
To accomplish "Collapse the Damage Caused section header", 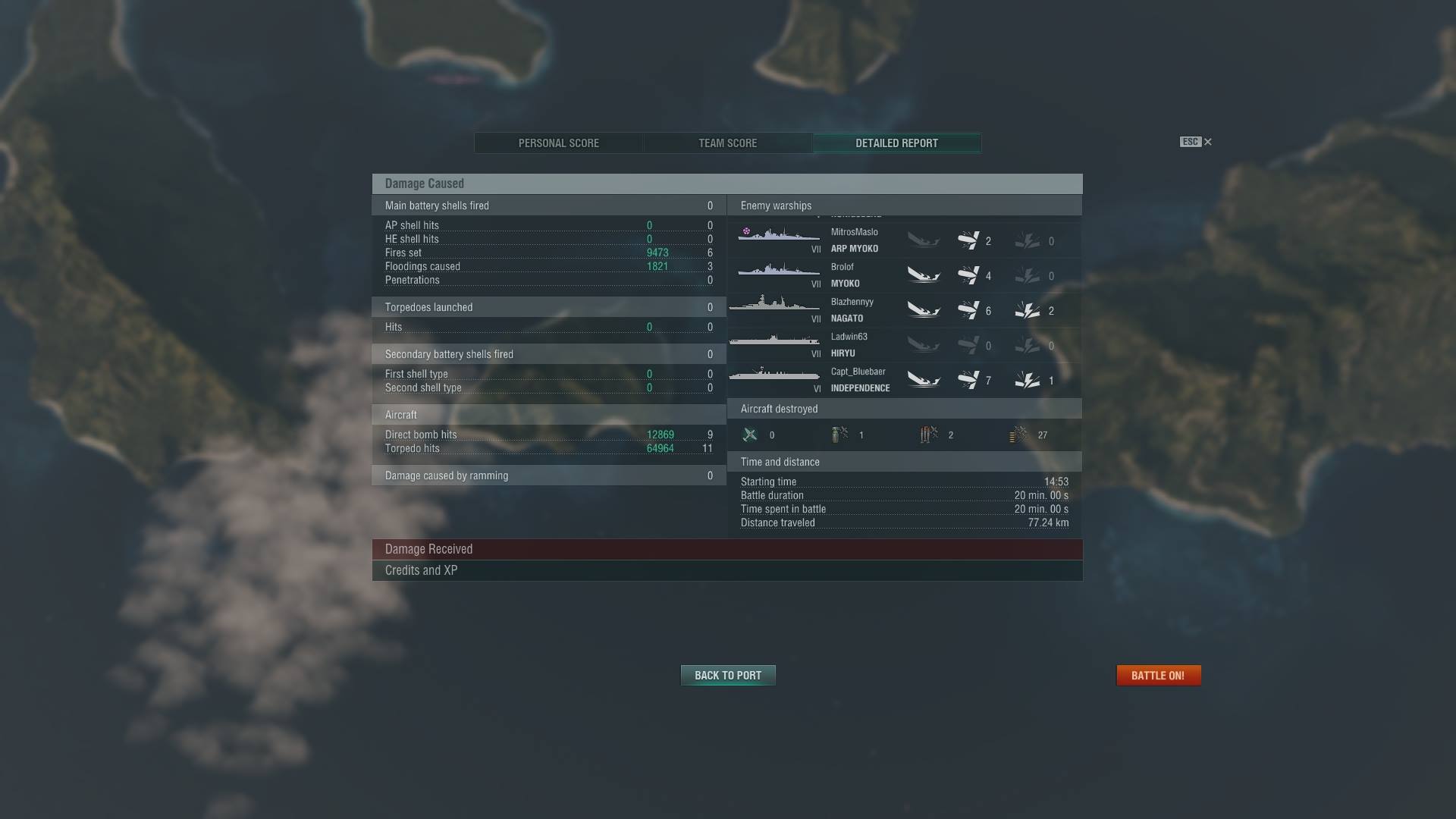I will click(x=727, y=184).
